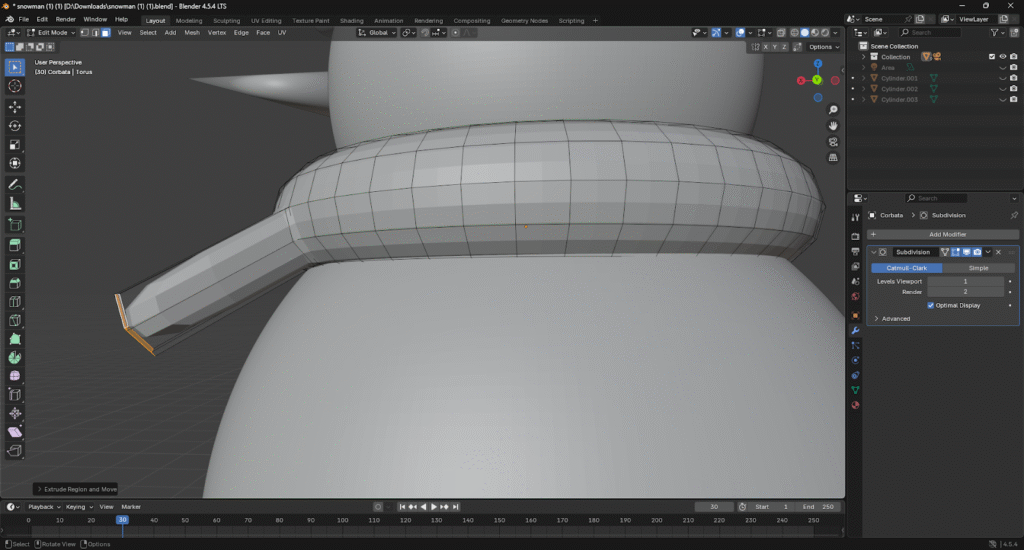This screenshot has width=1024, height=550.
Task: Open the Mesh menu in the viewport header
Action: point(191,32)
